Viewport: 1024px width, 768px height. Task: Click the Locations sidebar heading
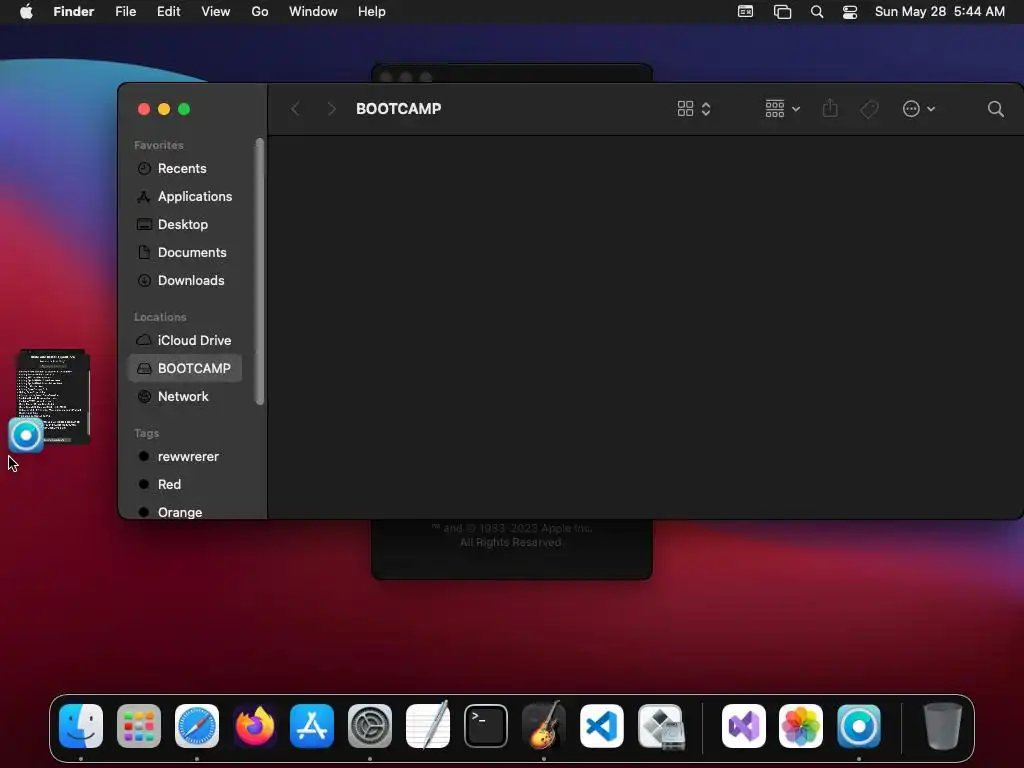pos(160,317)
